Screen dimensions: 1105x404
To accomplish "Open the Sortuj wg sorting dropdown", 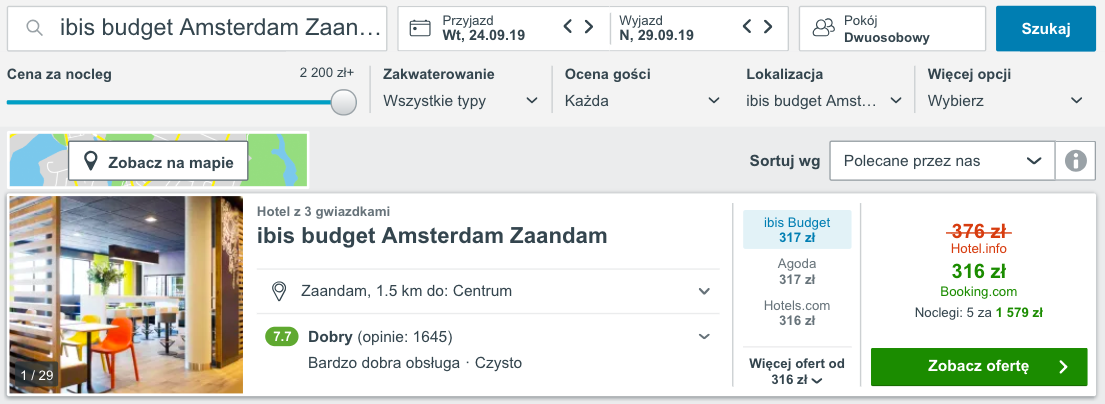I will [x=942, y=161].
